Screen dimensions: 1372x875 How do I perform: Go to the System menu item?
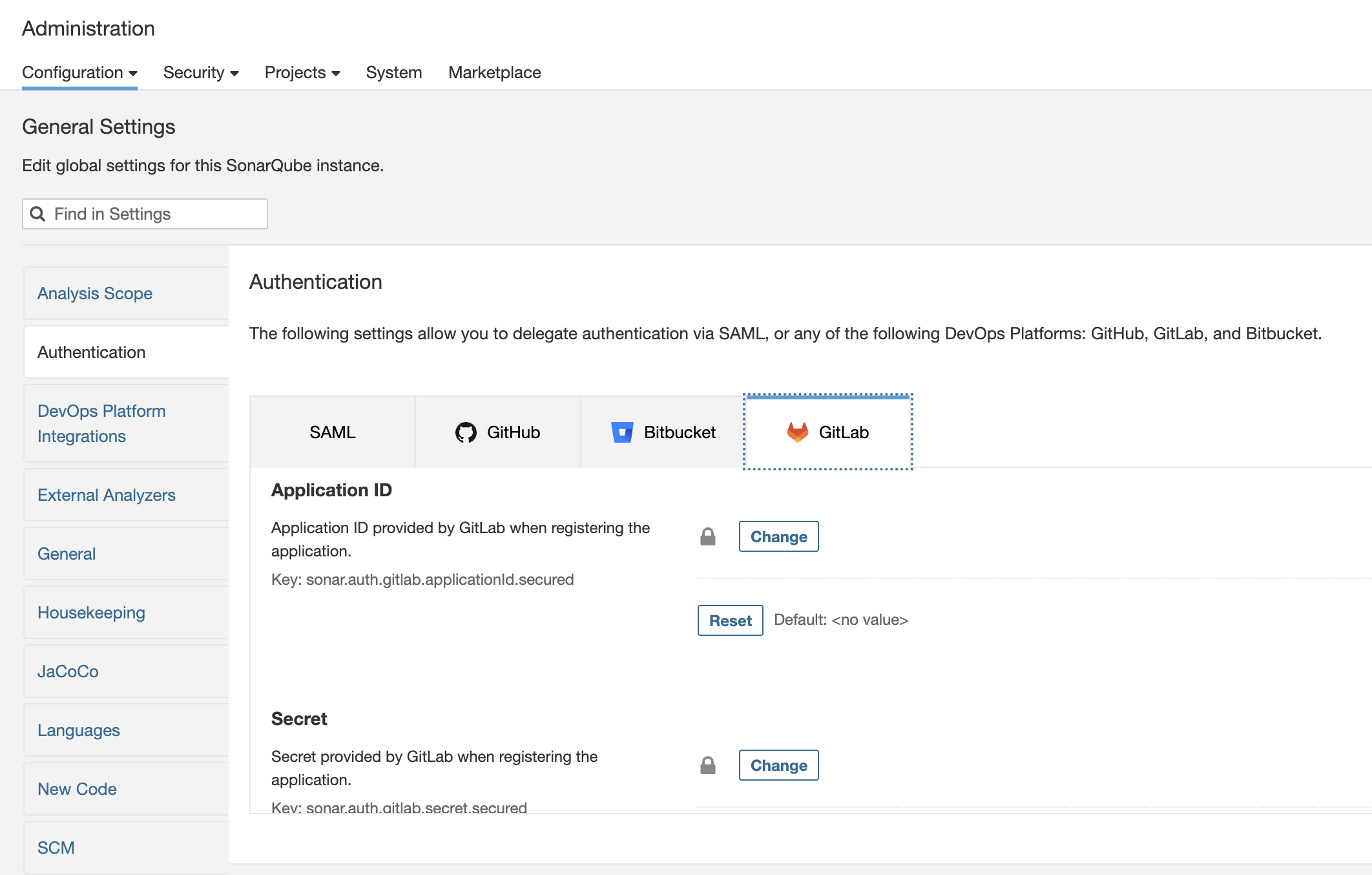click(393, 72)
